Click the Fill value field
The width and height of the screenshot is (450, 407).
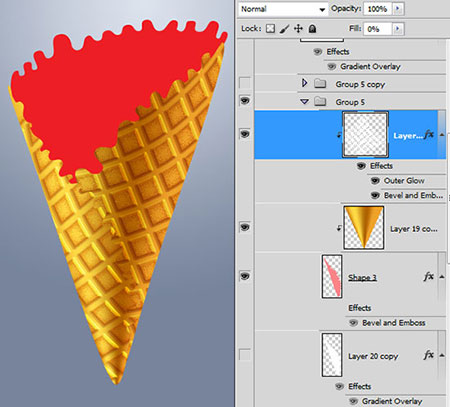(x=377, y=29)
